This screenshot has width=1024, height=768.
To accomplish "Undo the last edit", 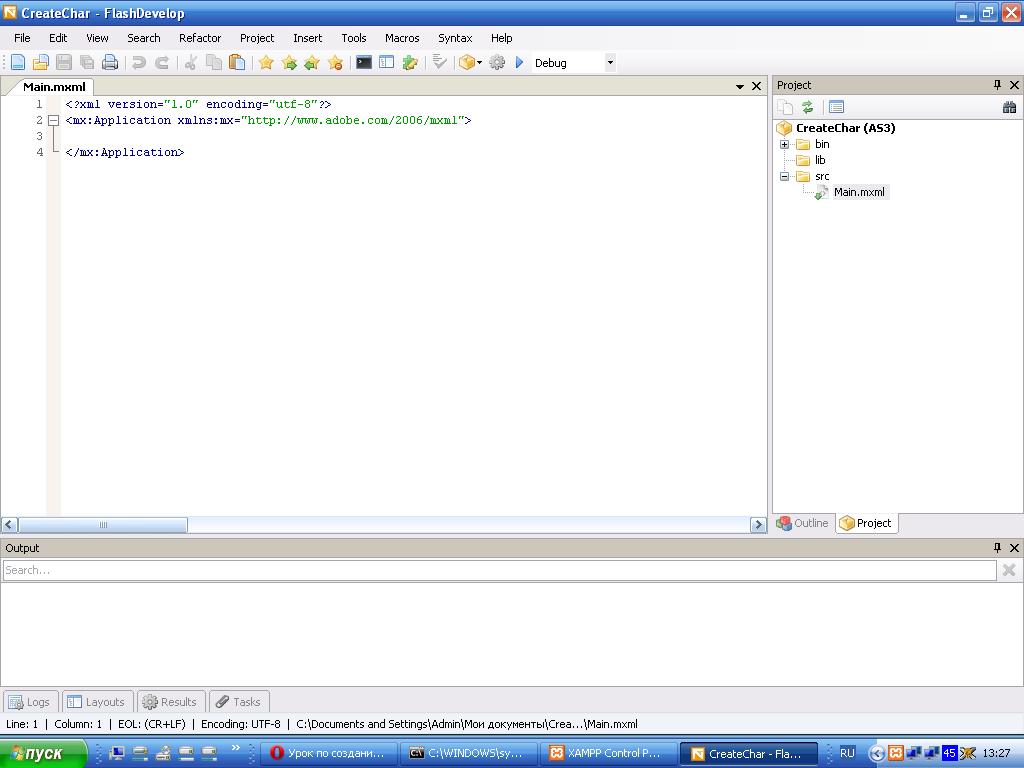I will [x=138, y=63].
